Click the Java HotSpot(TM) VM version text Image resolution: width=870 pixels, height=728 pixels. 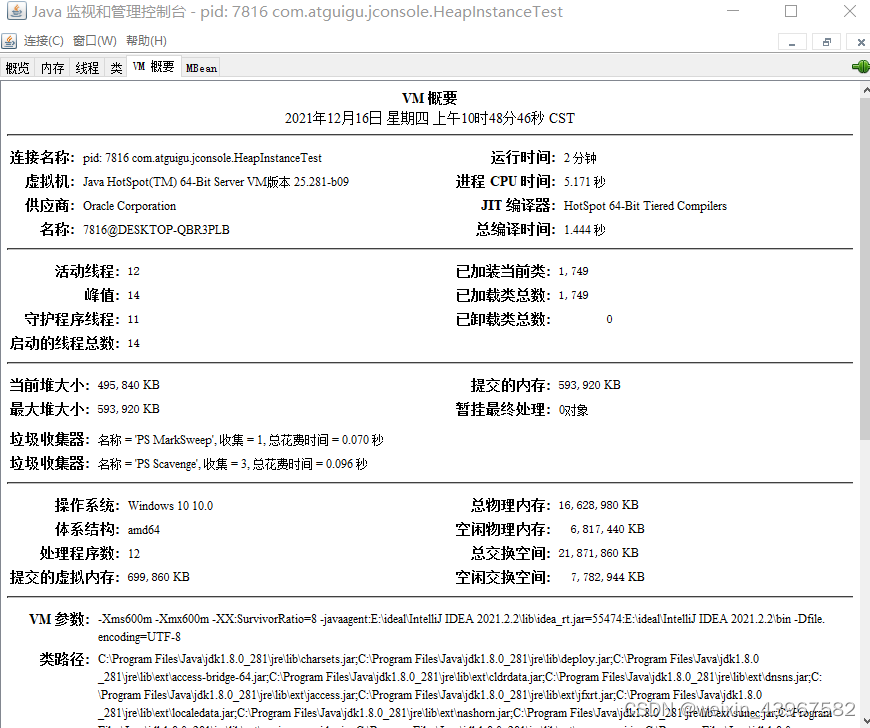[x=216, y=182]
